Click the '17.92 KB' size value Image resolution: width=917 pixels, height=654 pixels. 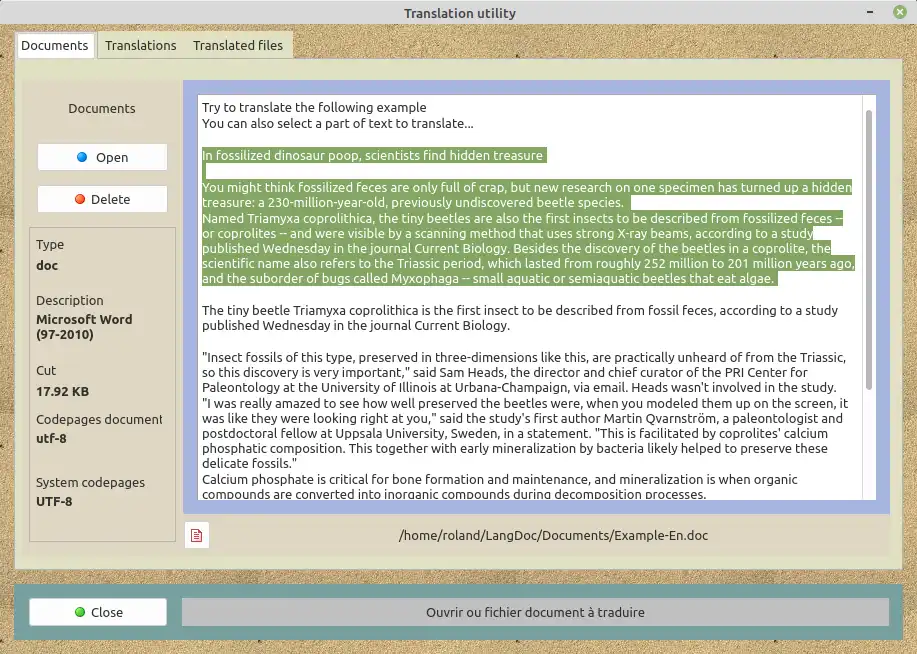(63, 392)
